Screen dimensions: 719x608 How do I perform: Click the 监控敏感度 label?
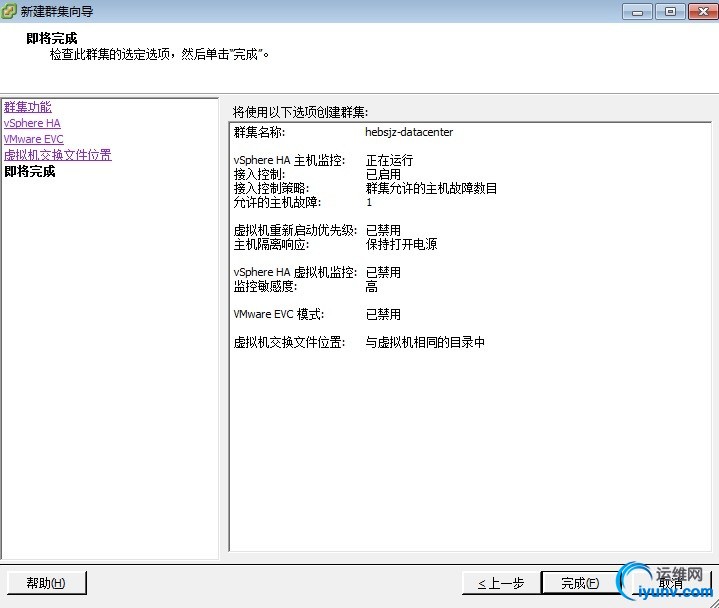265,286
